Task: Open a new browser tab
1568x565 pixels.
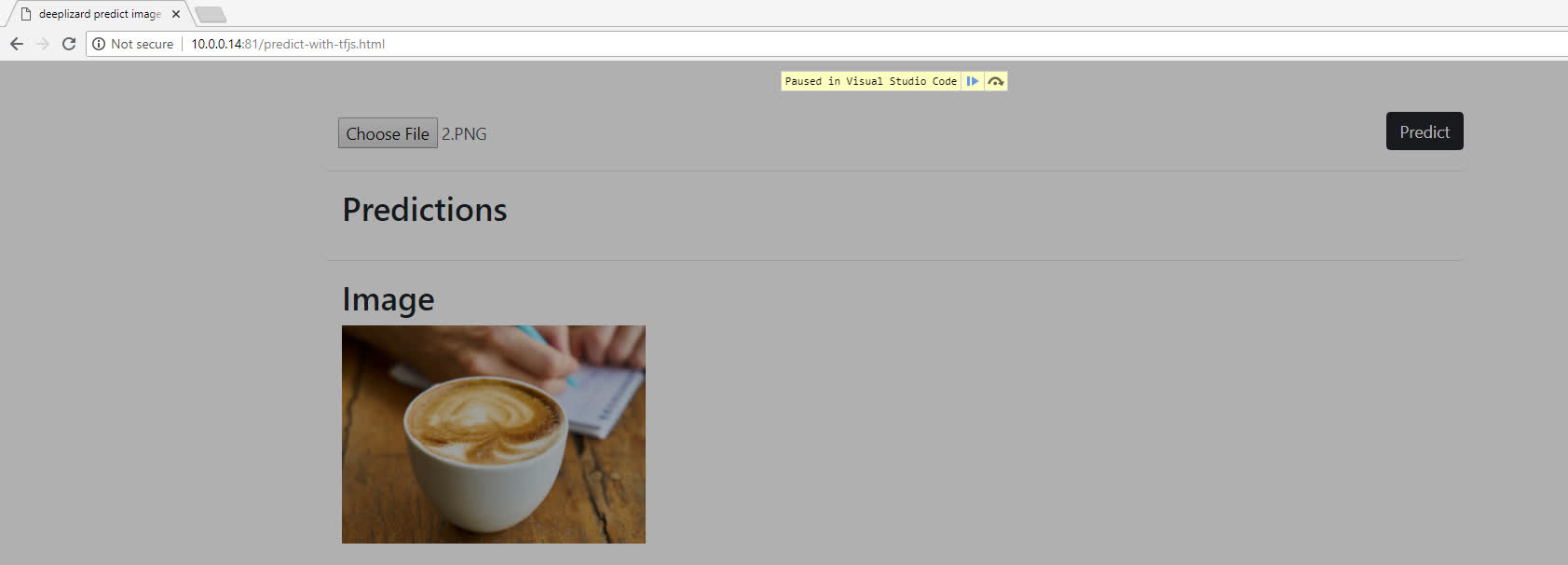Action: pos(211,14)
